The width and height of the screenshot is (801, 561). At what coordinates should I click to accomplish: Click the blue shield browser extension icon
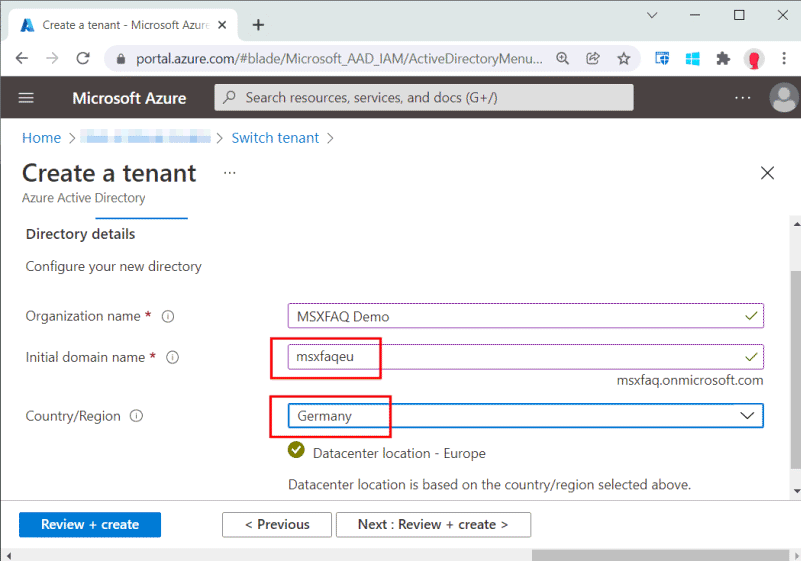click(x=662, y=58)
